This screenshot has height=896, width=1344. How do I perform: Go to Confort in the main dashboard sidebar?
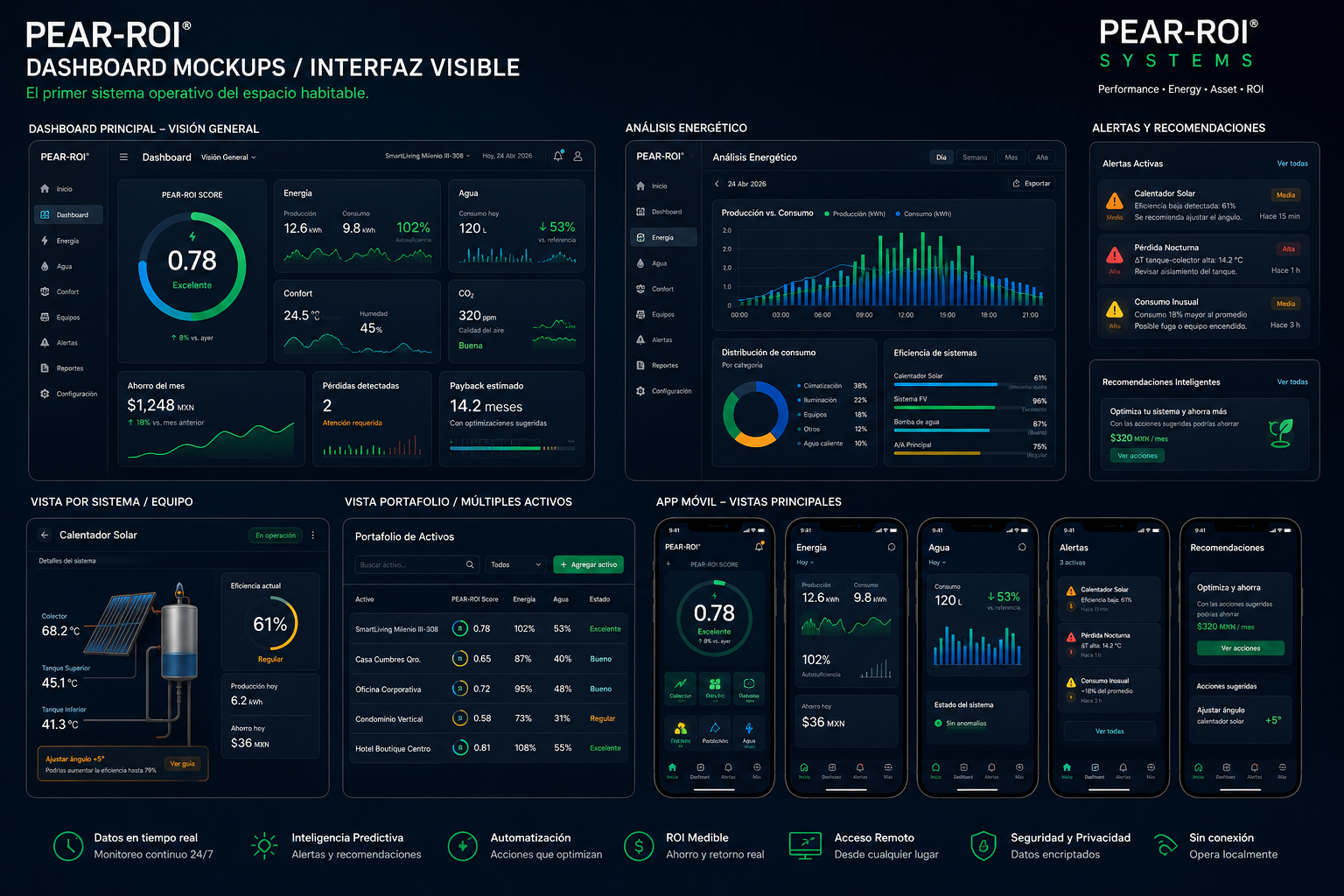59,291
